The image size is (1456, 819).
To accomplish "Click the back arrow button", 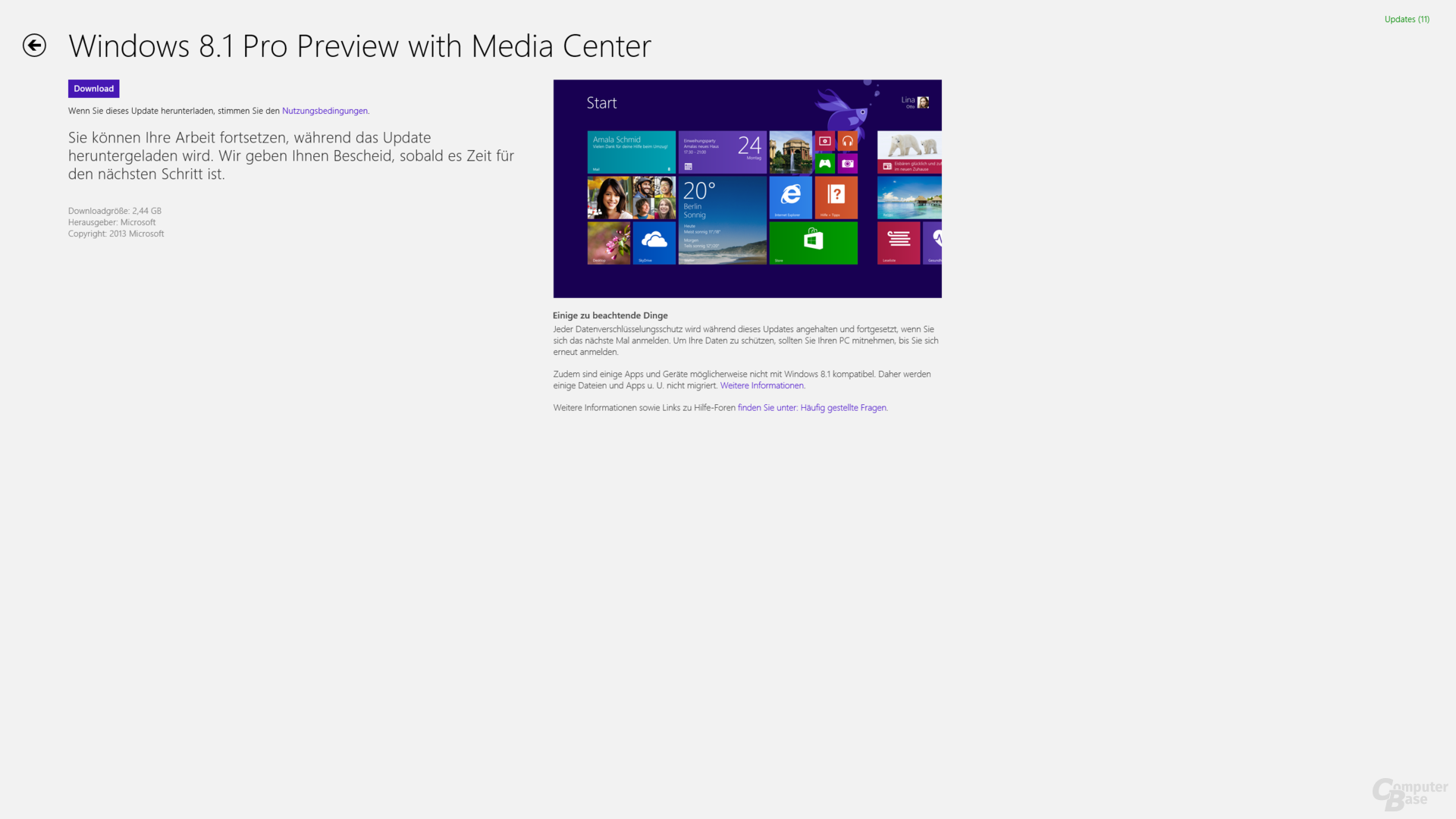I will tap(34, 45).
